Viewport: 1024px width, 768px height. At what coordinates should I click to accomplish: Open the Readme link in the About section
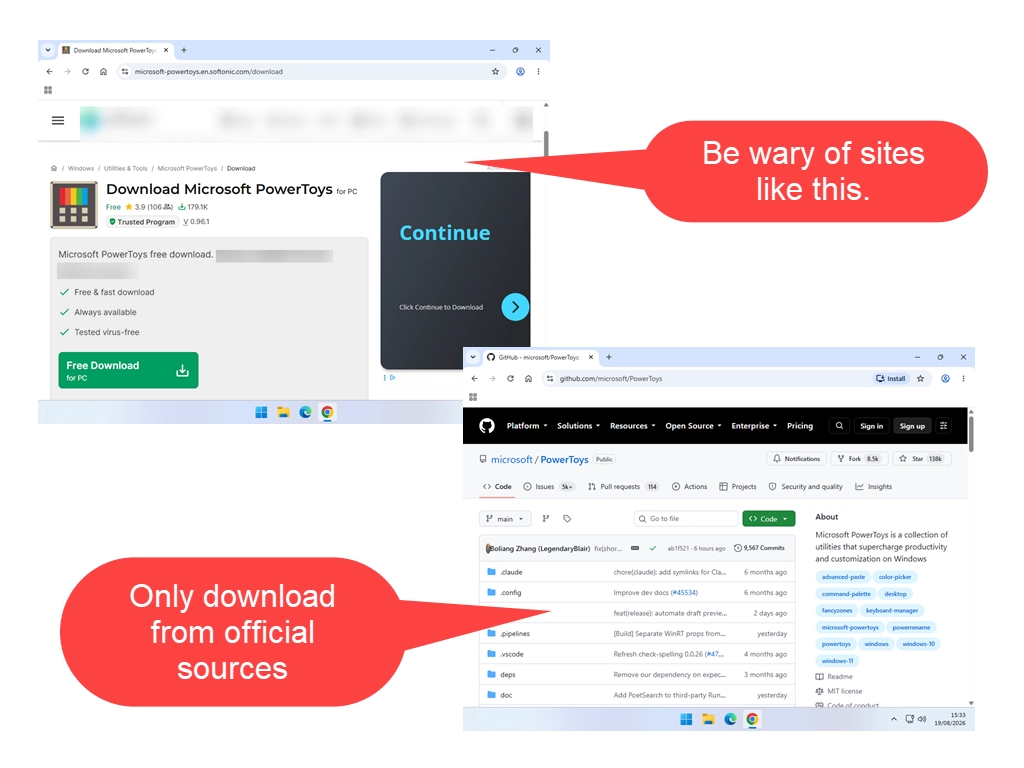(834, 677)
